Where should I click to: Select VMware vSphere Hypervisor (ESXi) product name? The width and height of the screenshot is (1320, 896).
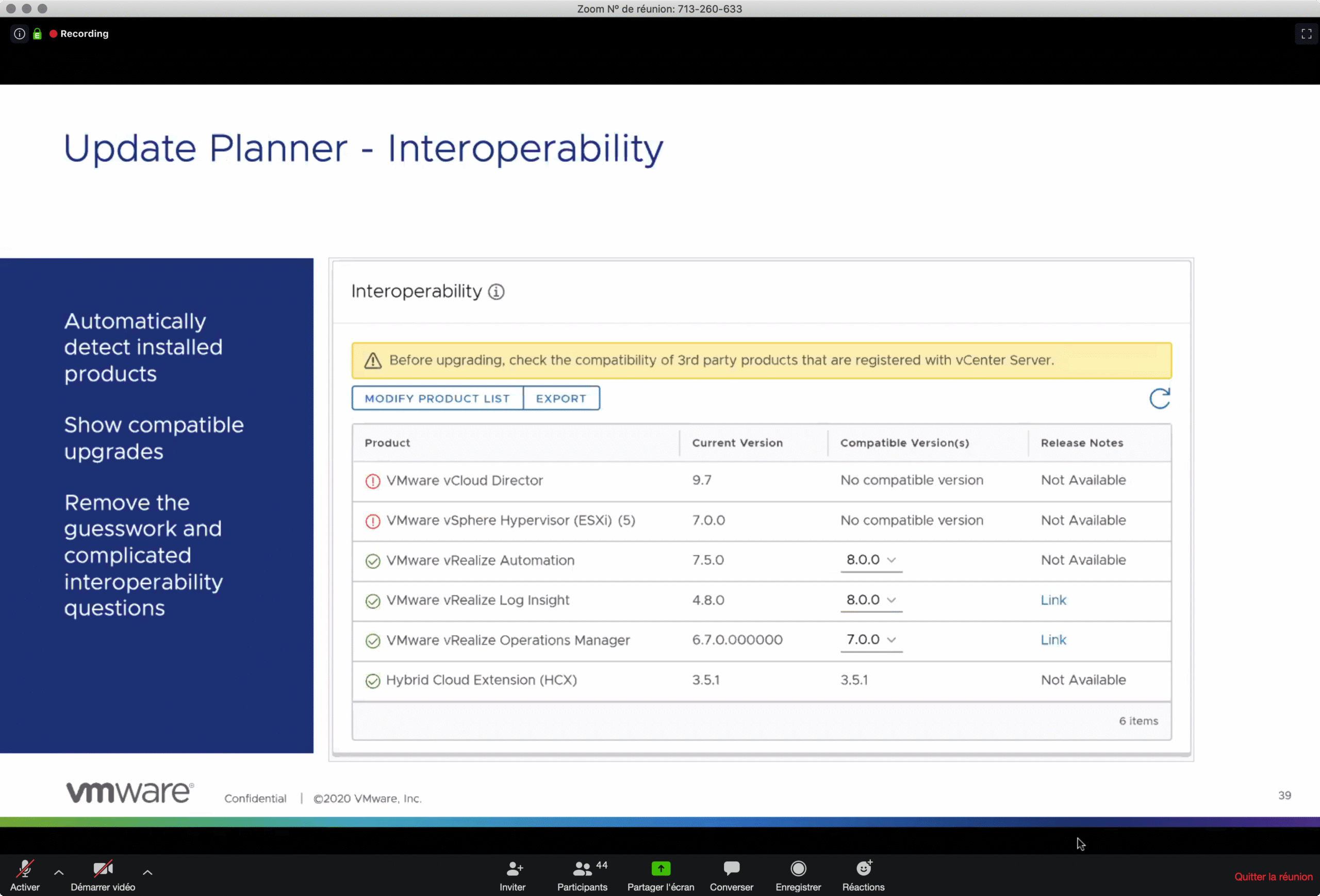click(510, 521)
